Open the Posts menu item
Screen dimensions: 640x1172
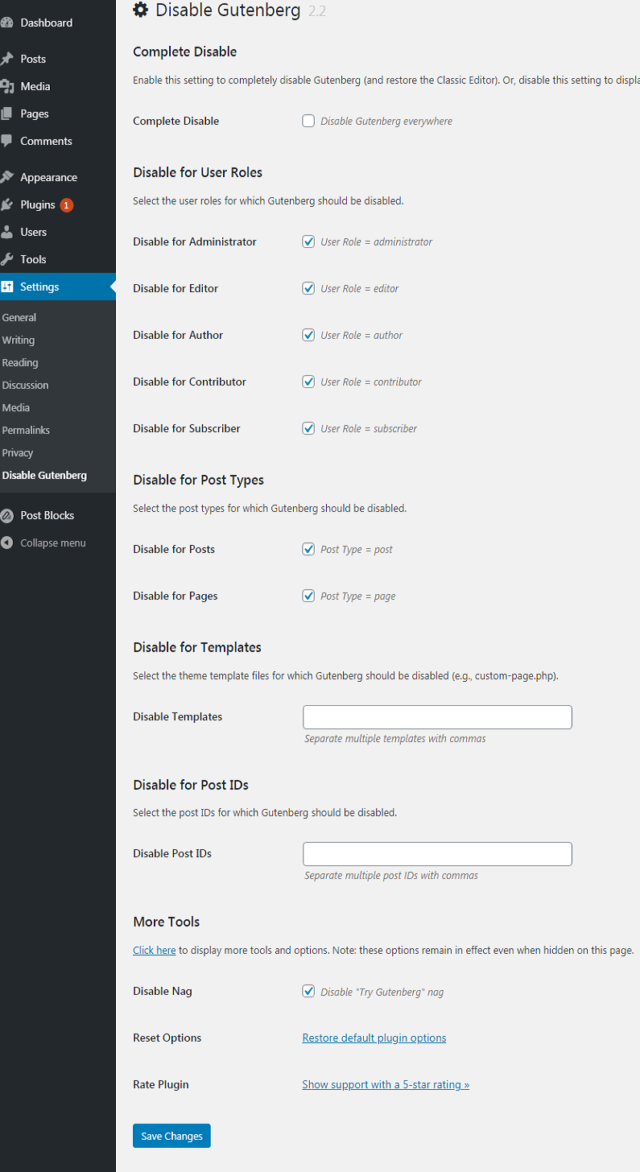click(x=58, y=59)
